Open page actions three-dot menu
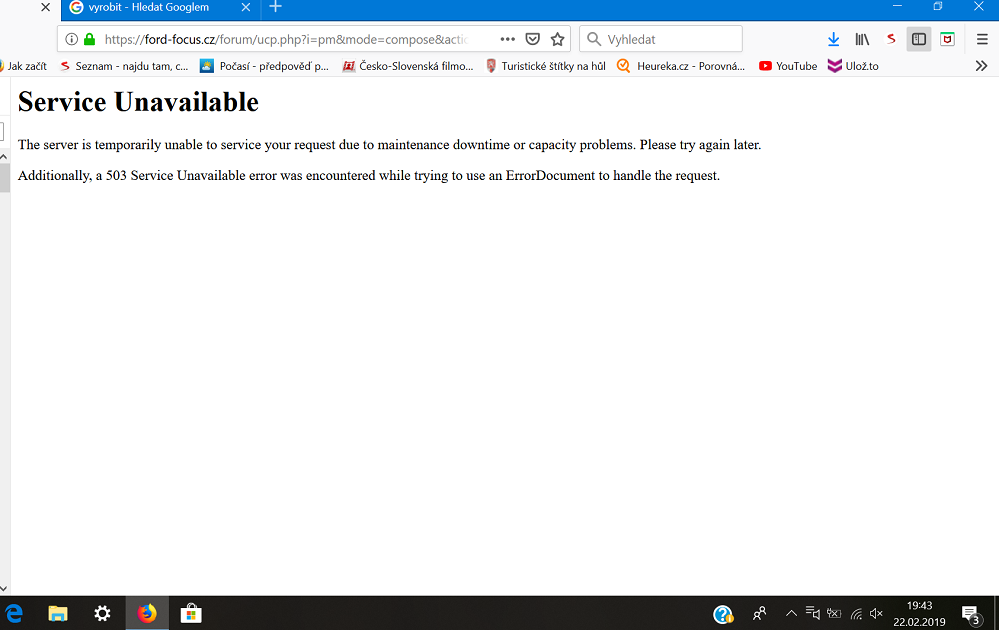 click(507, 39)
